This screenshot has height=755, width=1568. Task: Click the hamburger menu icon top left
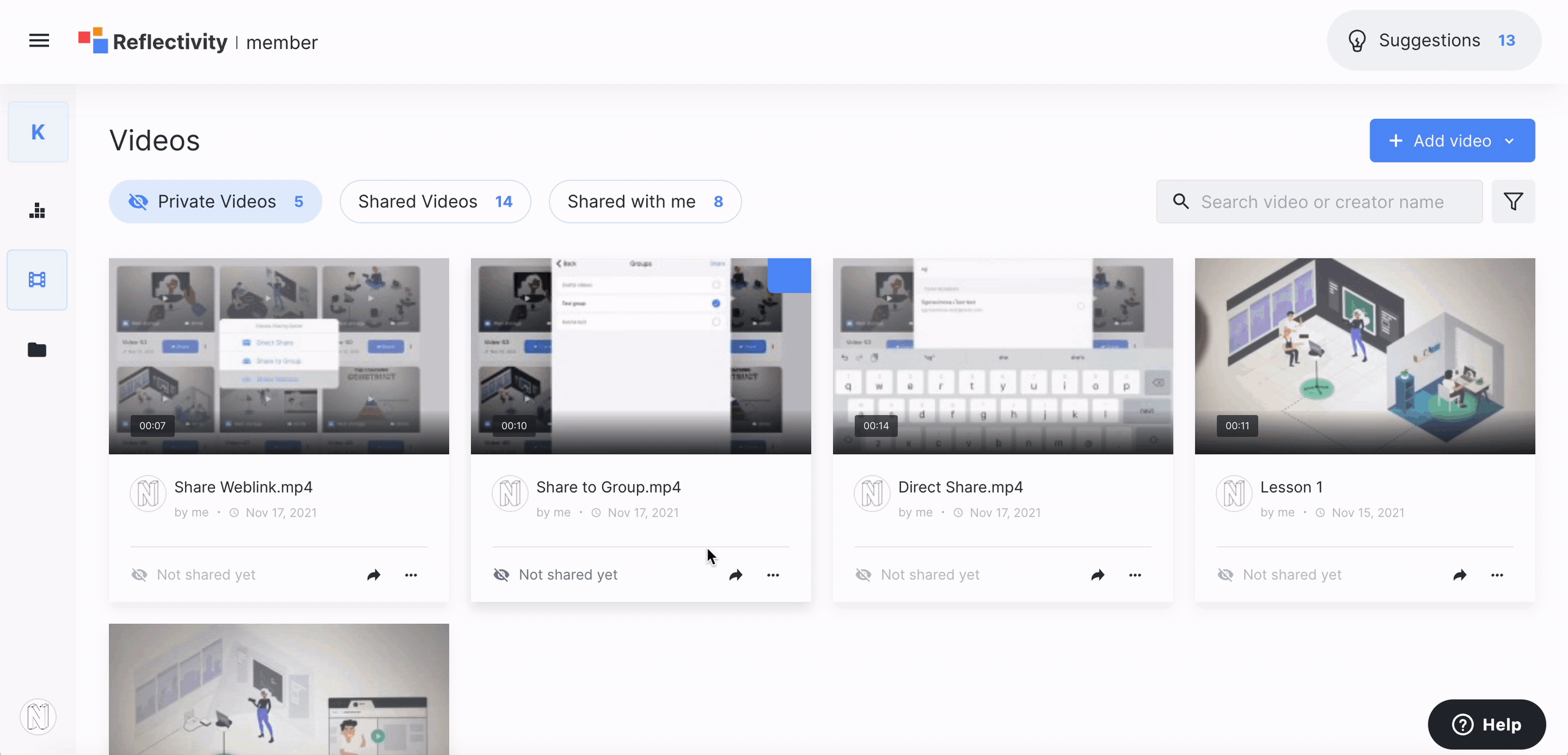coord(38,40)
